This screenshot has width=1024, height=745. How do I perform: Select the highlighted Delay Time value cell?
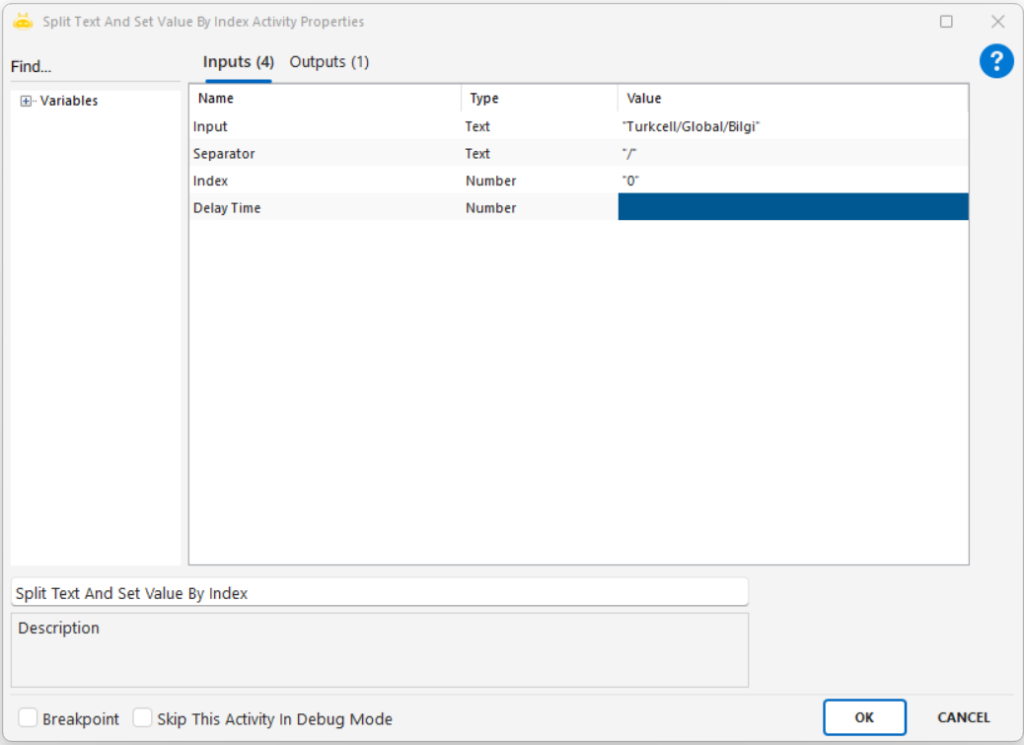(792, 208)
